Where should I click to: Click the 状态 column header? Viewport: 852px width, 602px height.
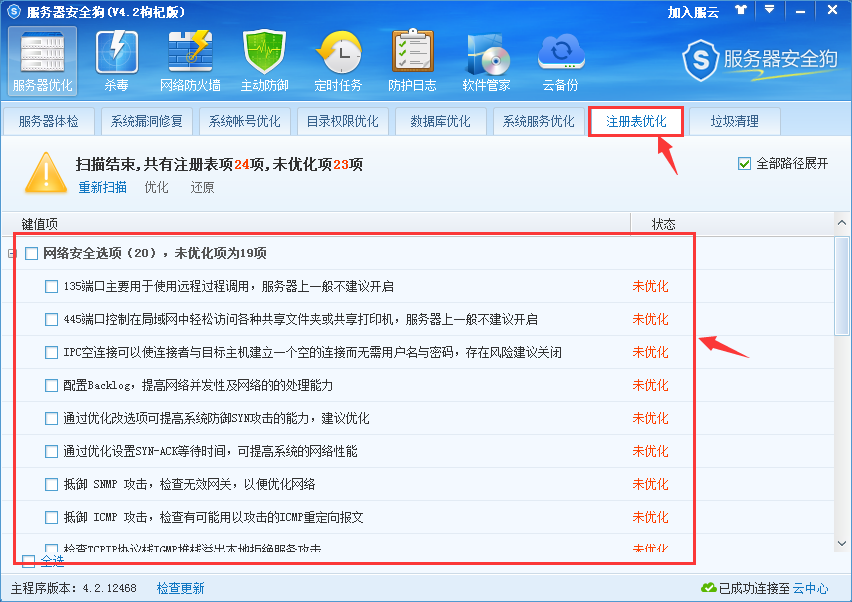click(x=732, y=224)
